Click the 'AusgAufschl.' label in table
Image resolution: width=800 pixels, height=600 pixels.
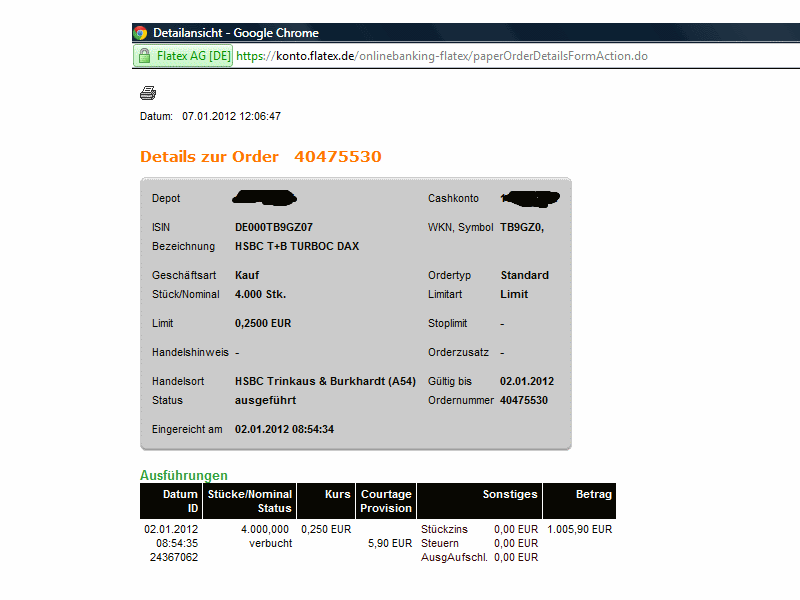click(454, 557)
